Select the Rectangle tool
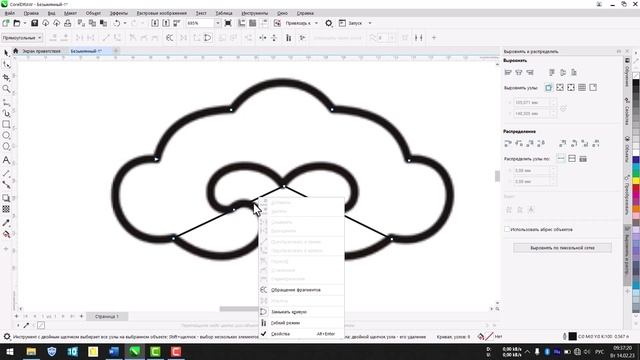Viewport: 640px width, 360px height. coord(6,124)
